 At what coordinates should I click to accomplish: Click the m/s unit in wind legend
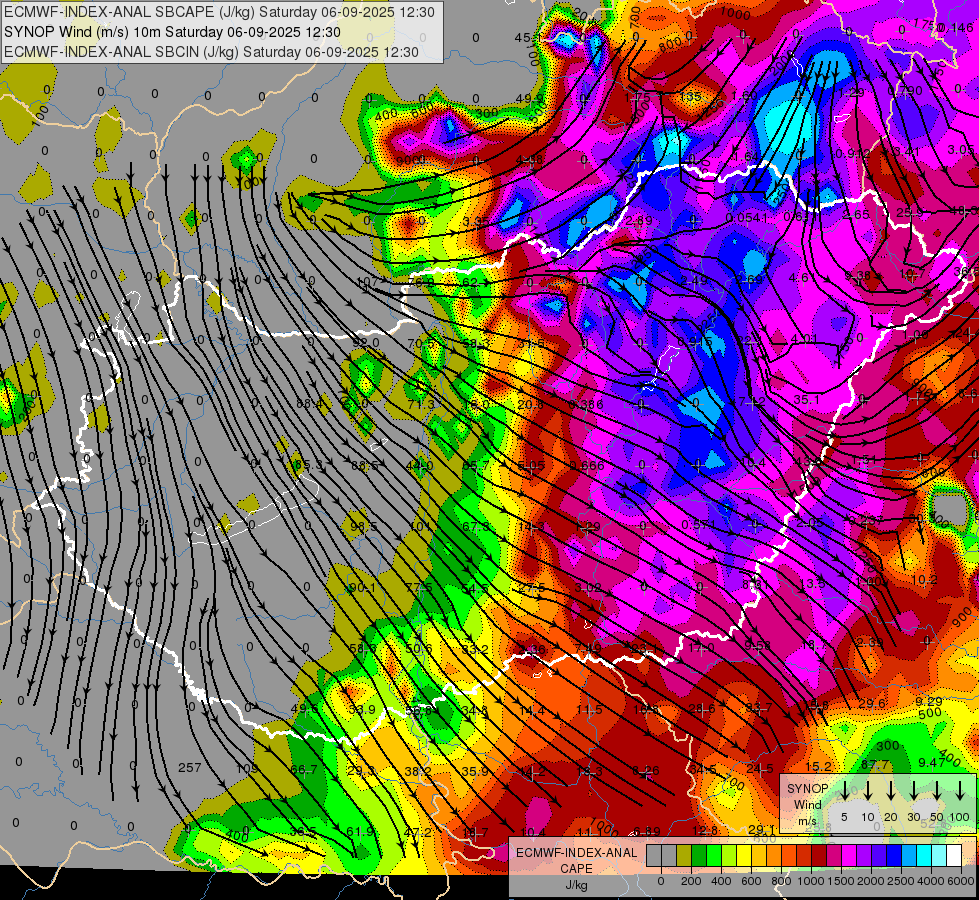click(x=807, y=821)
